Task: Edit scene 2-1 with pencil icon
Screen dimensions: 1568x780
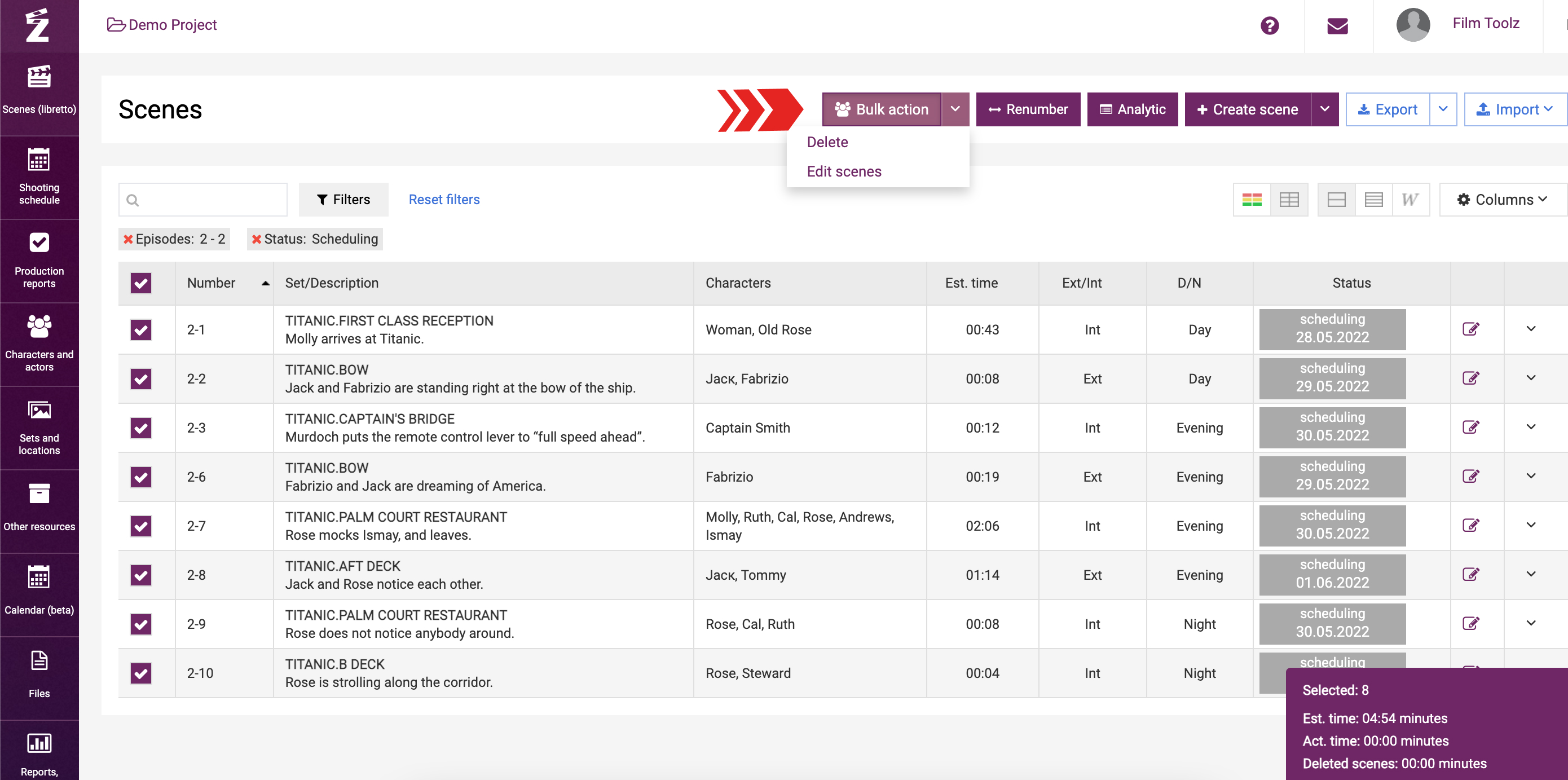Action: 1470,329
